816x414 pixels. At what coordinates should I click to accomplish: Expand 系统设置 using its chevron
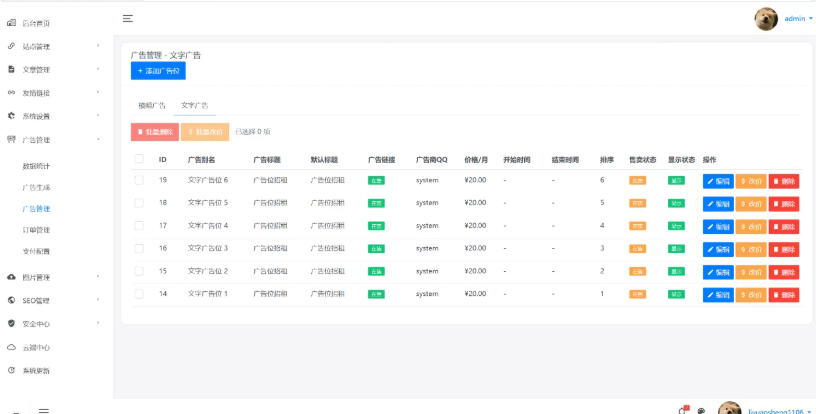(x=98, y=115)
